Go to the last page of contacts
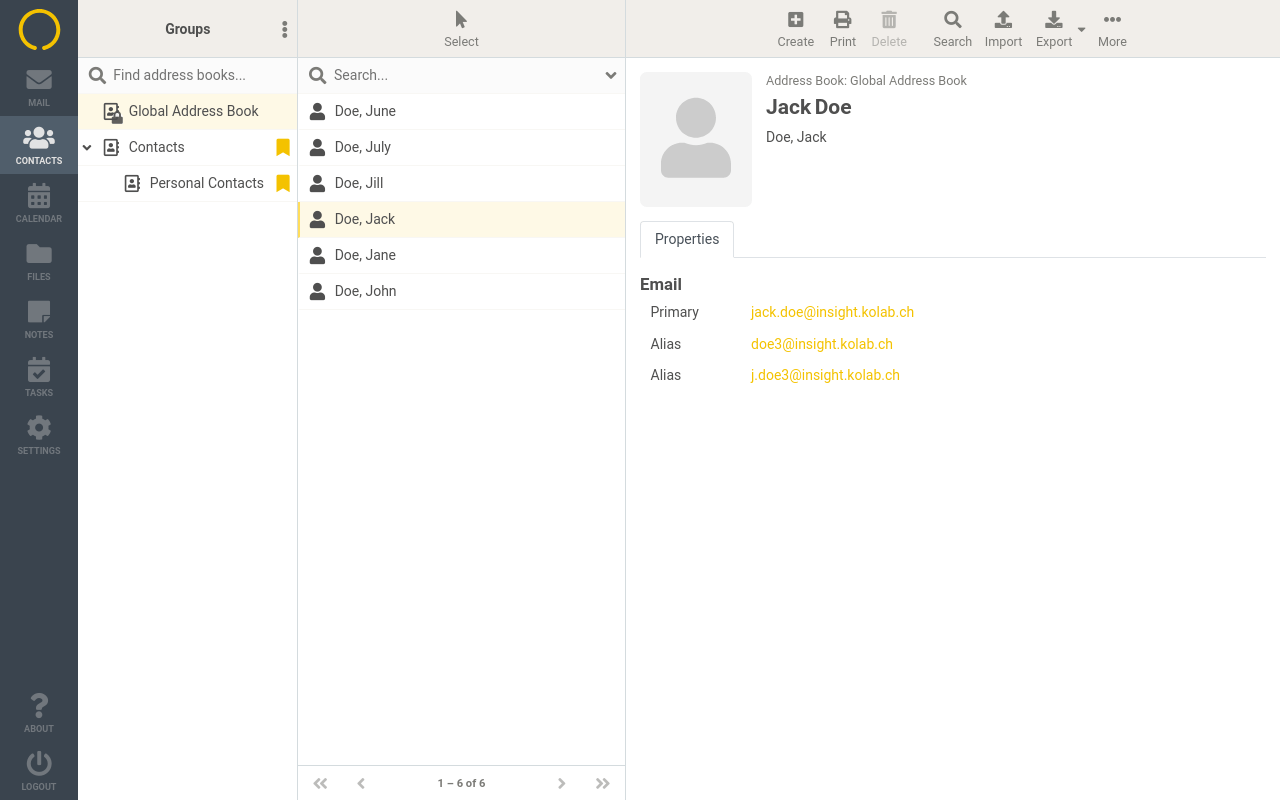 tap(602, 783)
